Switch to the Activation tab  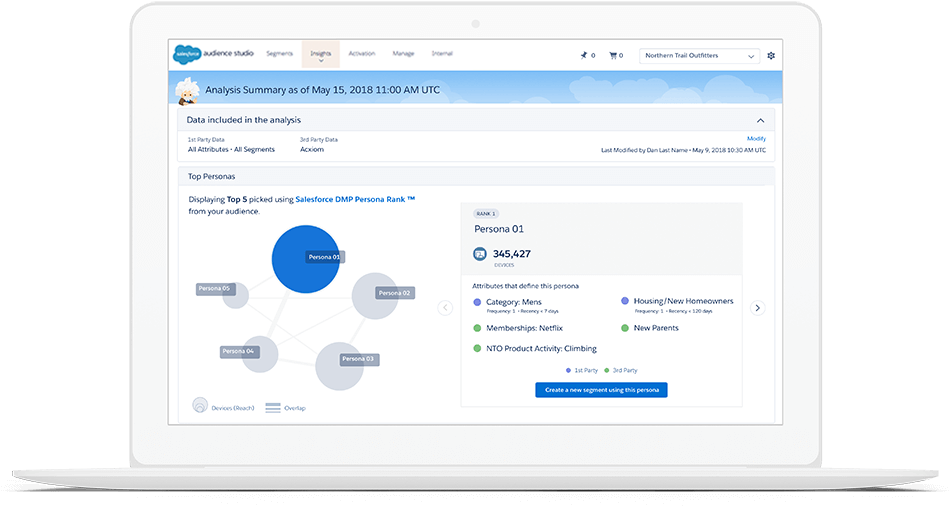(x=362, y=53)
